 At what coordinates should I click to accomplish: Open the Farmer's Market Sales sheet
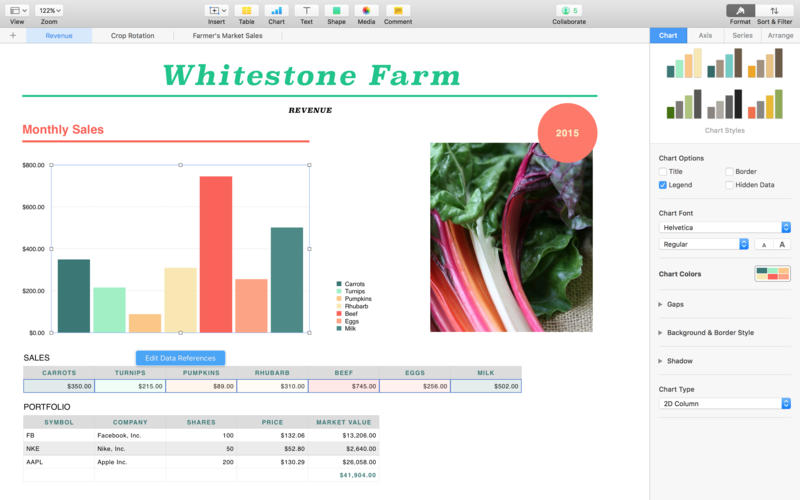[228, 36]
